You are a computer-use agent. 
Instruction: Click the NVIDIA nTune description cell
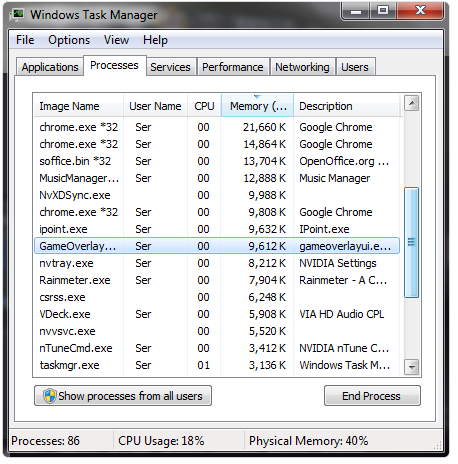click(344, 348)
